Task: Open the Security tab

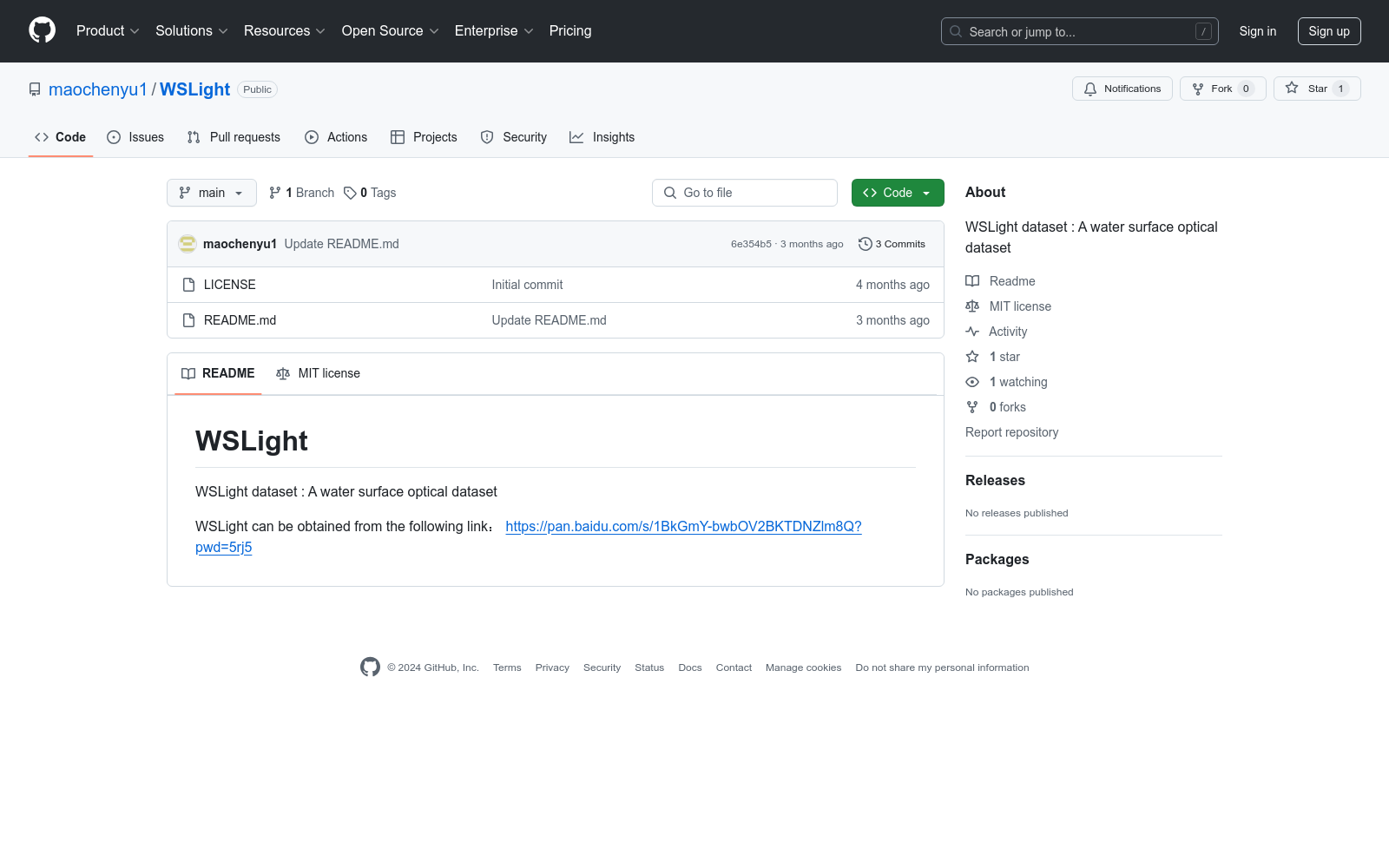Action: pyautogui.click(x=514, y=137)
